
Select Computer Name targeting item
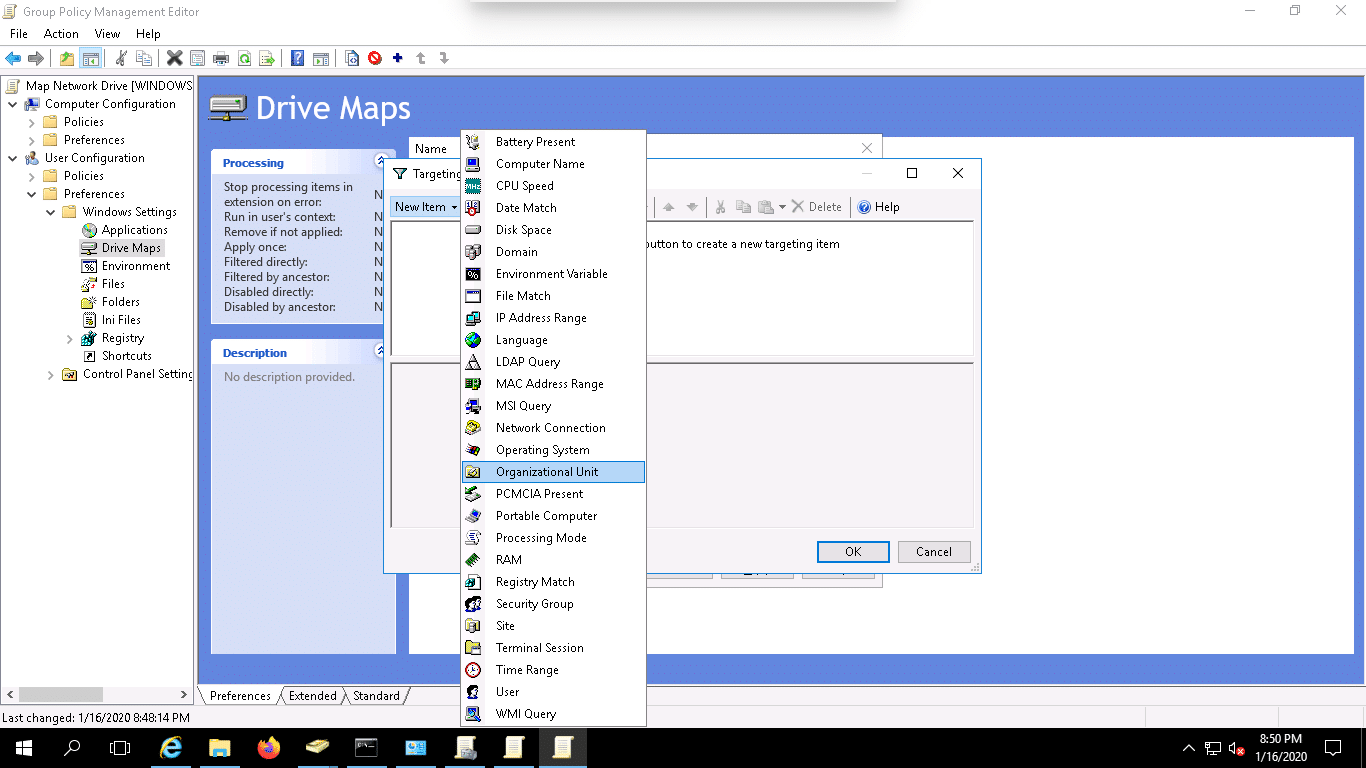553,164
